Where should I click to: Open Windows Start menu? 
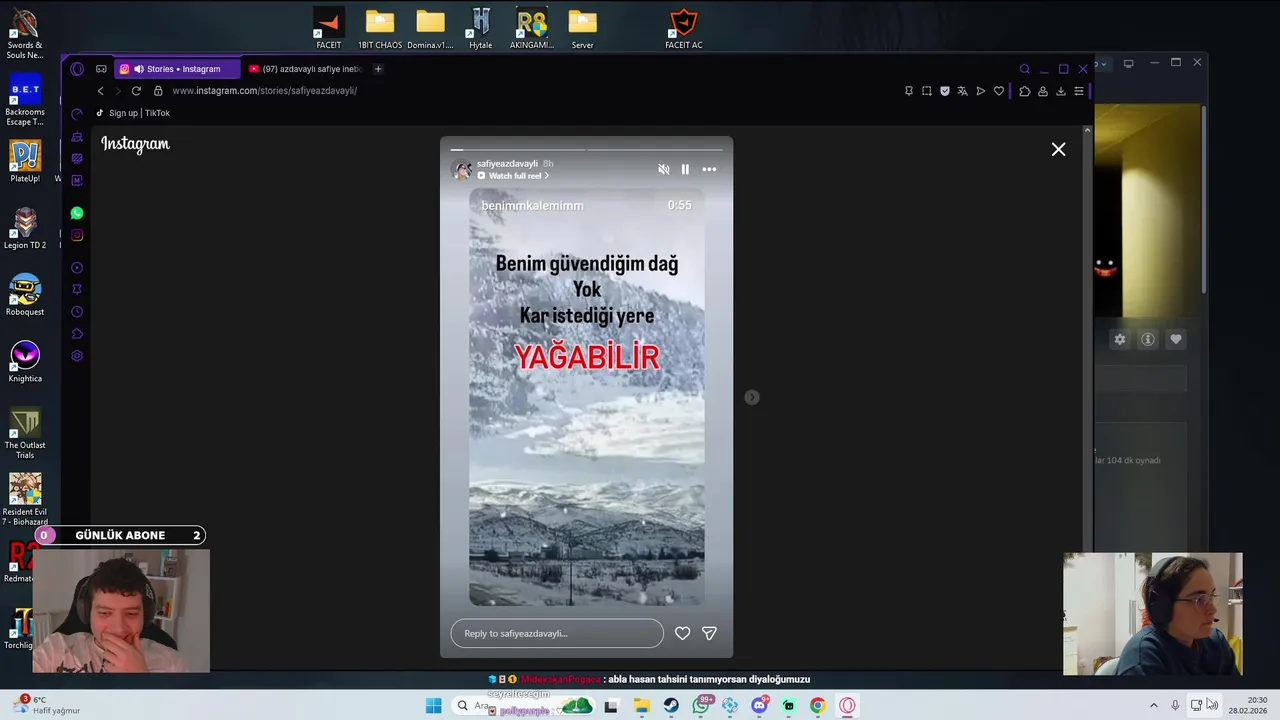pos(433,706)
